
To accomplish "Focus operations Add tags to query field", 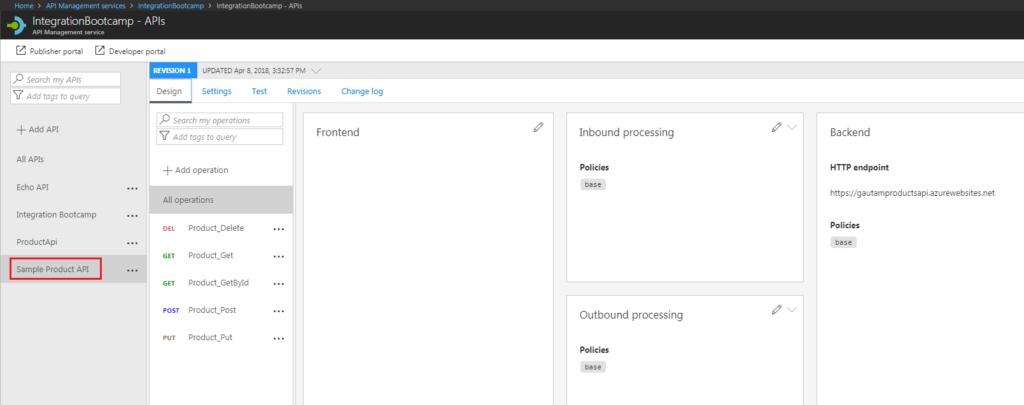I will pos(219,137).
